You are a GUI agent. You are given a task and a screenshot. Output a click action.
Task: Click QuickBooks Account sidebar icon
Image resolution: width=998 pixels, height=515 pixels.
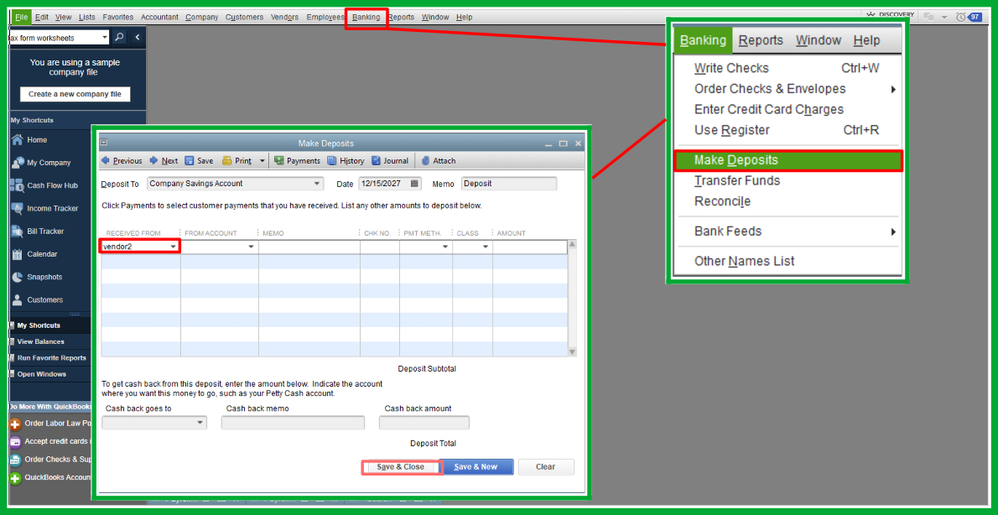pyautogui.click(x=15, y=477)
